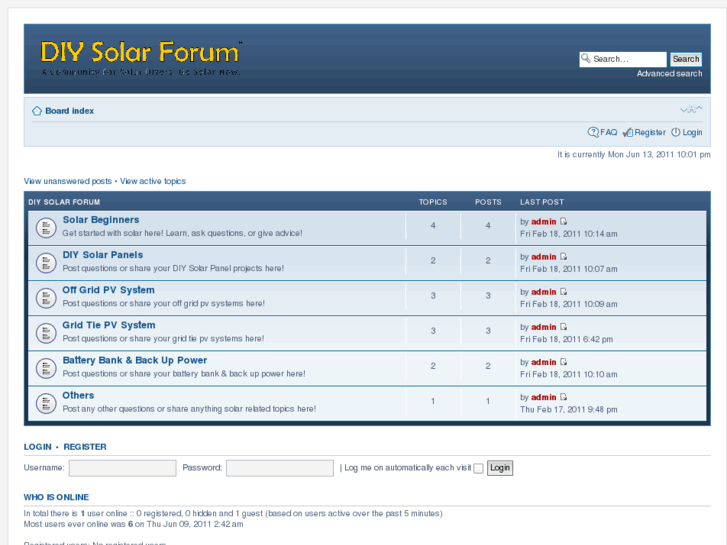This screenshot has height=545, width=727.
Task: Open Battery Bank & Back Up Power forum
Action: point(135,360)
